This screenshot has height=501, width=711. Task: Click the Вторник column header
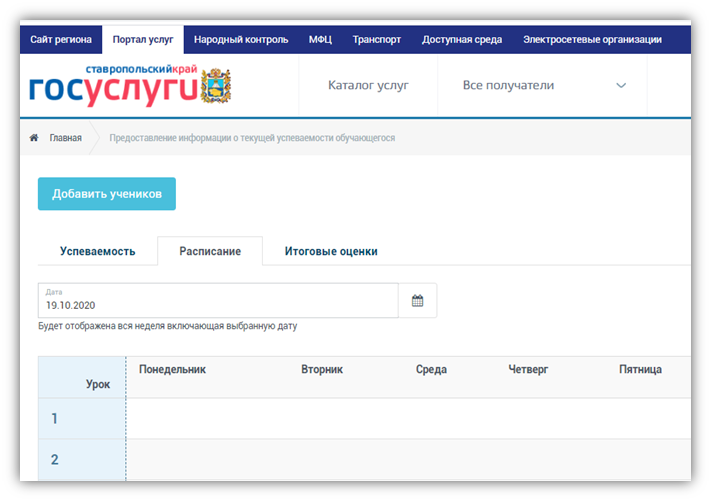pos(322,370)
